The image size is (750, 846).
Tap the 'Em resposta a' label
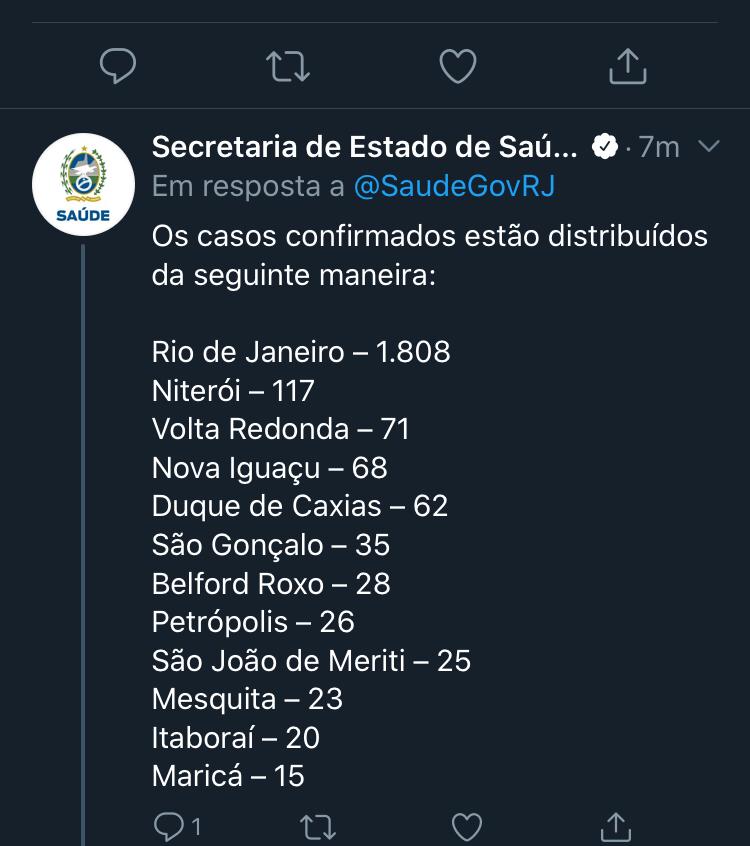click(x=248, y=186)
